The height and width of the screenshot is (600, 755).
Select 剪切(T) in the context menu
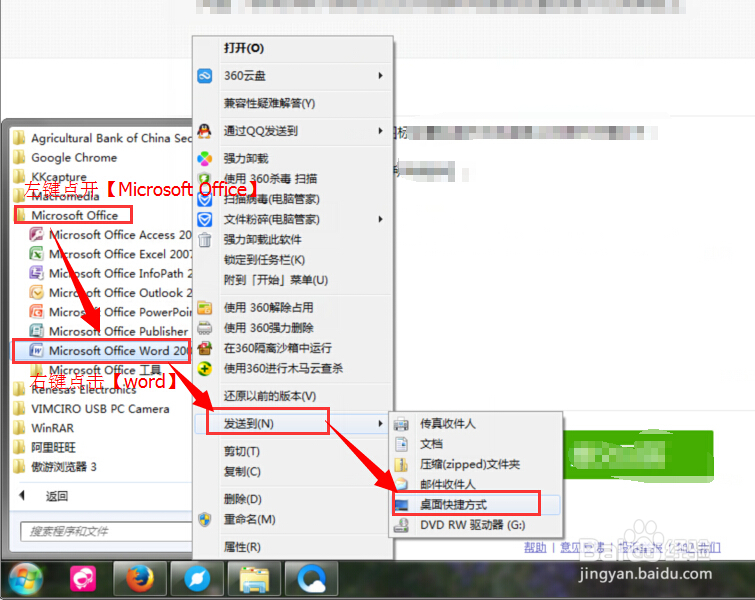tap(242, 451)
